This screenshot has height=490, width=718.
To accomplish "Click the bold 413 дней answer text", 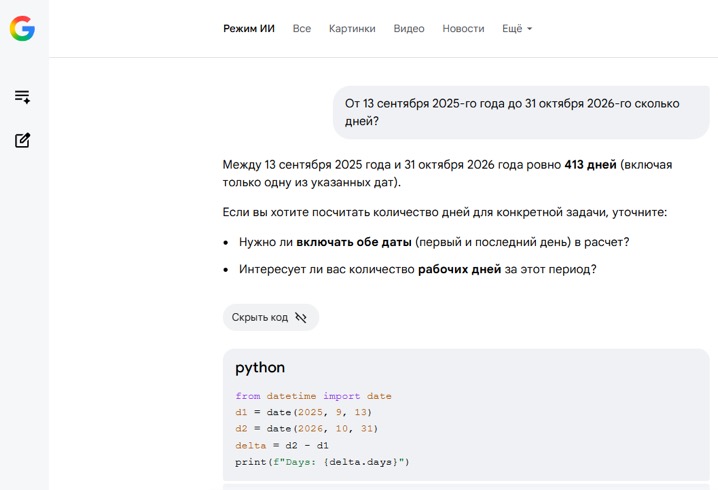I will pyautogui.click(x=590, y=164).
